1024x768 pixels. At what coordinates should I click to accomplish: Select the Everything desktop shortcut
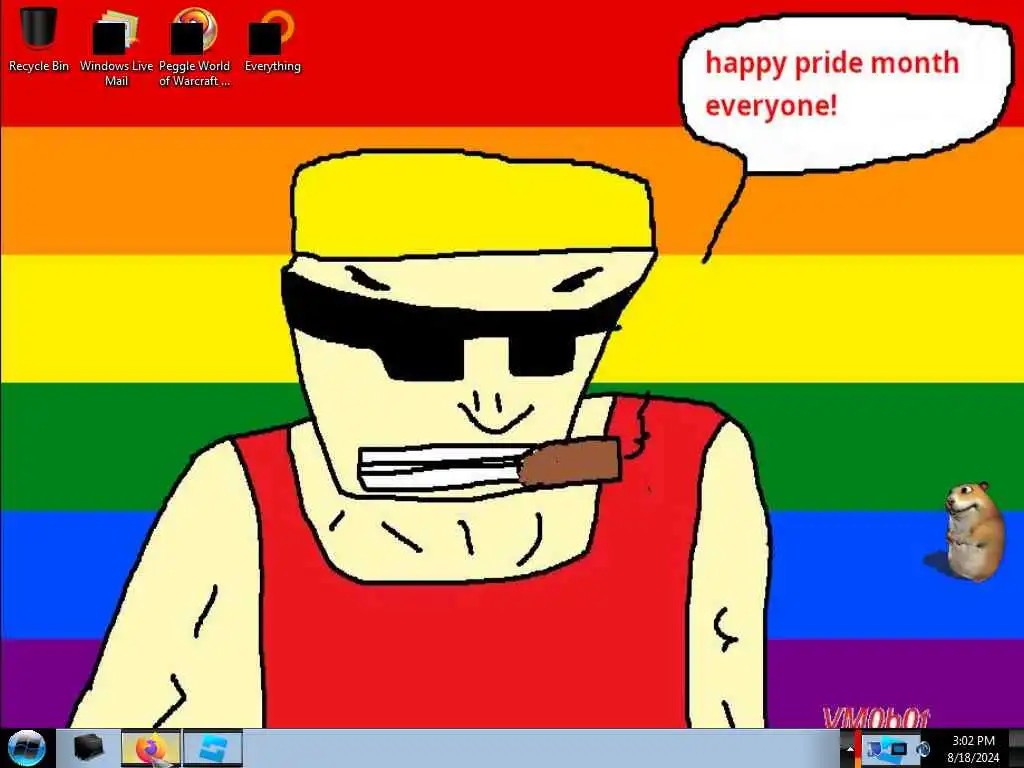coord(272,40)
